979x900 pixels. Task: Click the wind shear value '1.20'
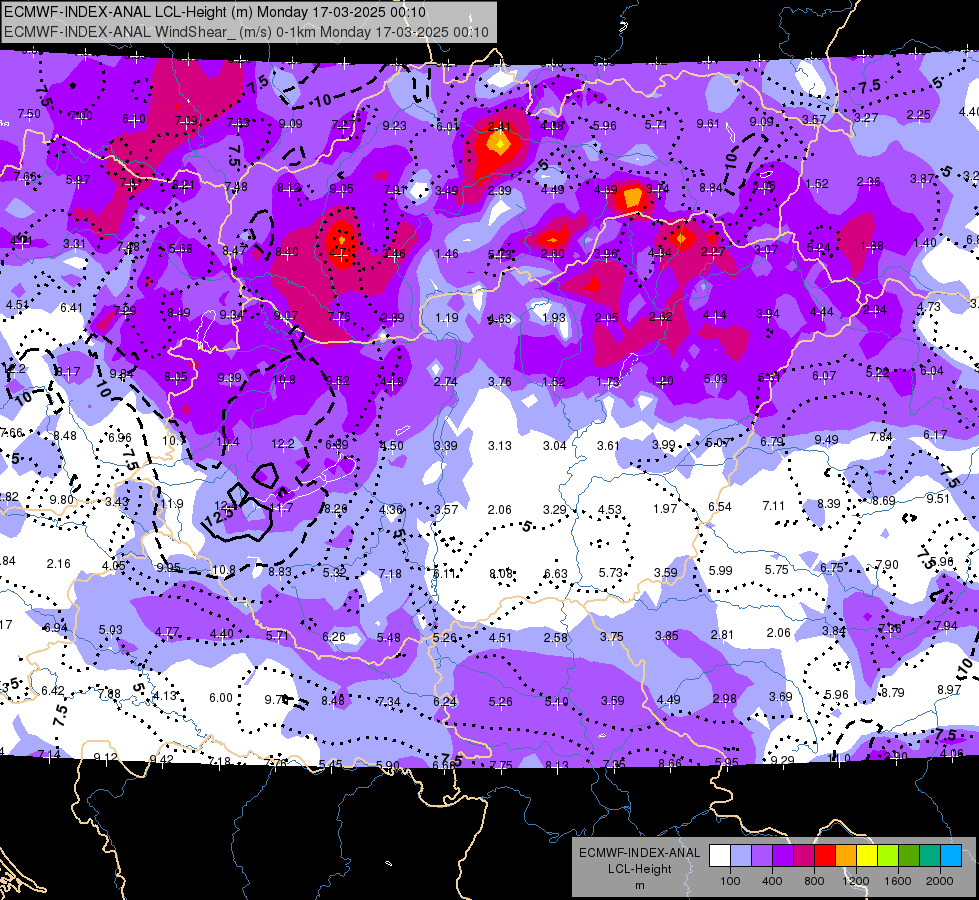(662, 380)
